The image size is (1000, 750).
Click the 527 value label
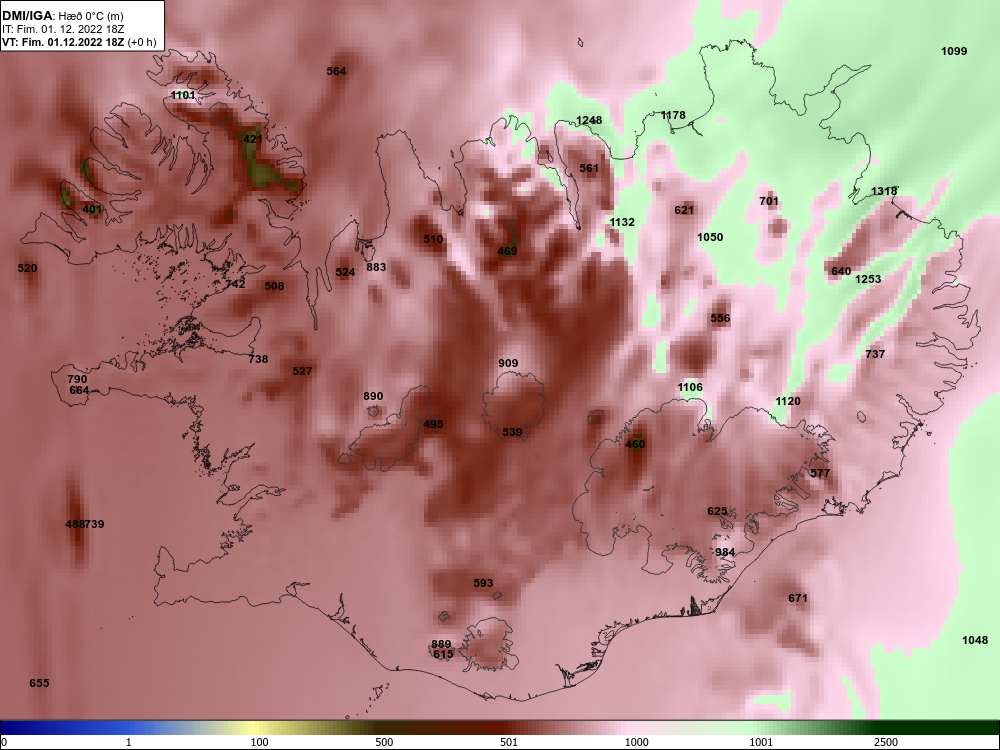tap(302, 371)
